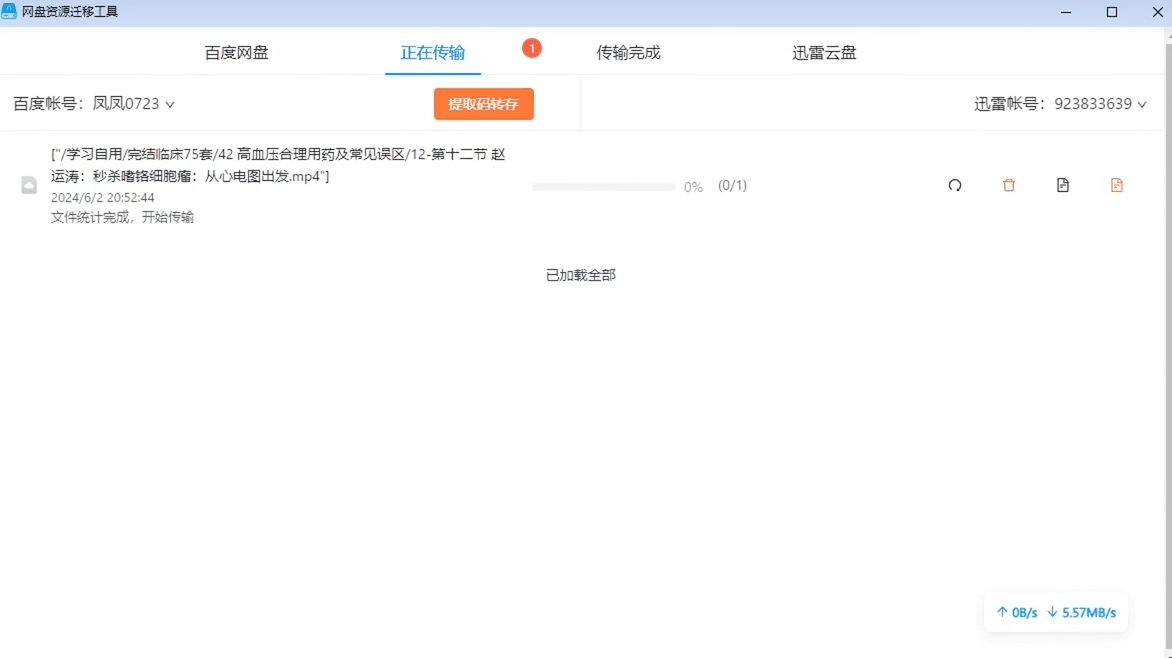1172x658 pixels.
Task: Click the download speed indicator showing 5.57MB/s
Action: pyautogui.click(x=1083, y=612)
